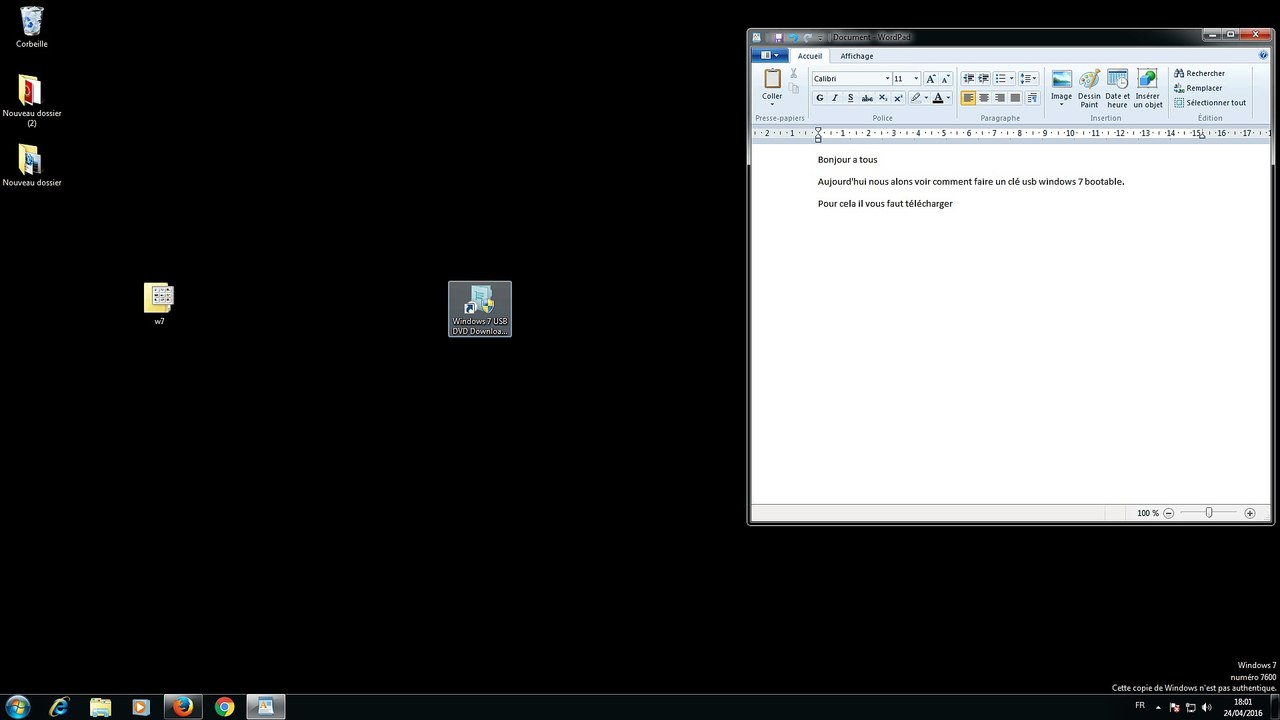Click the scissors Cut icon

click(794, 73)
